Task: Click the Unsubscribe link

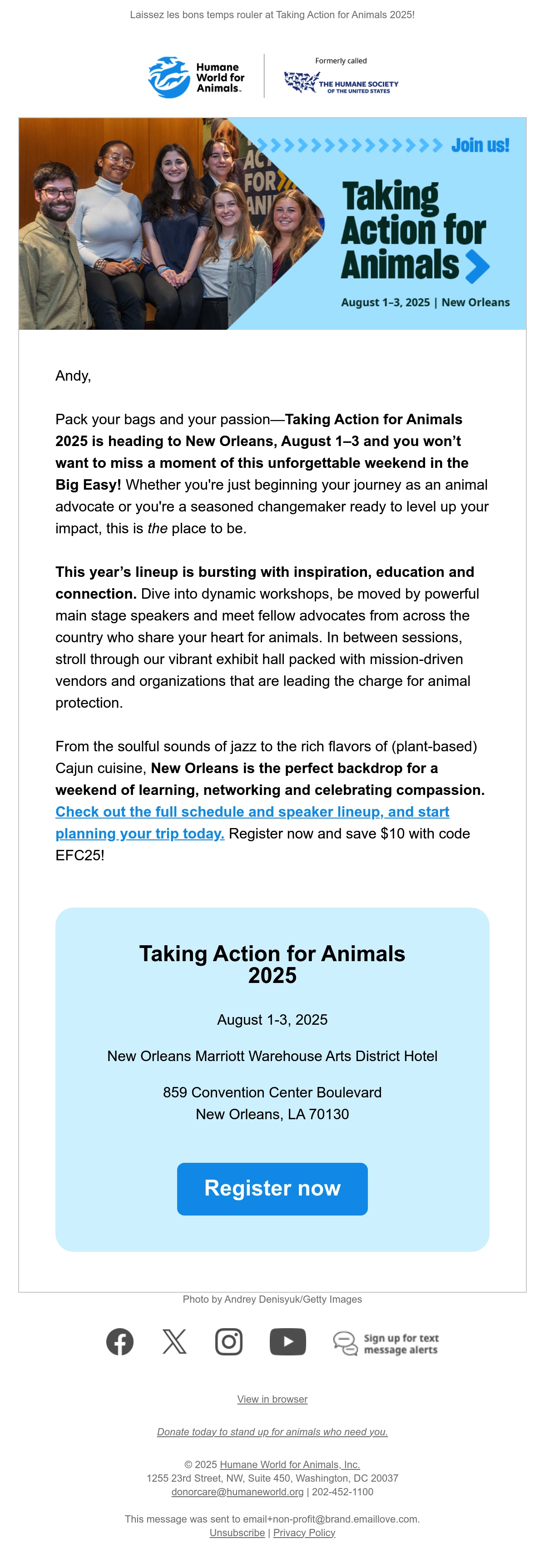Action: pyautogui.click(x=237, y=1533)
